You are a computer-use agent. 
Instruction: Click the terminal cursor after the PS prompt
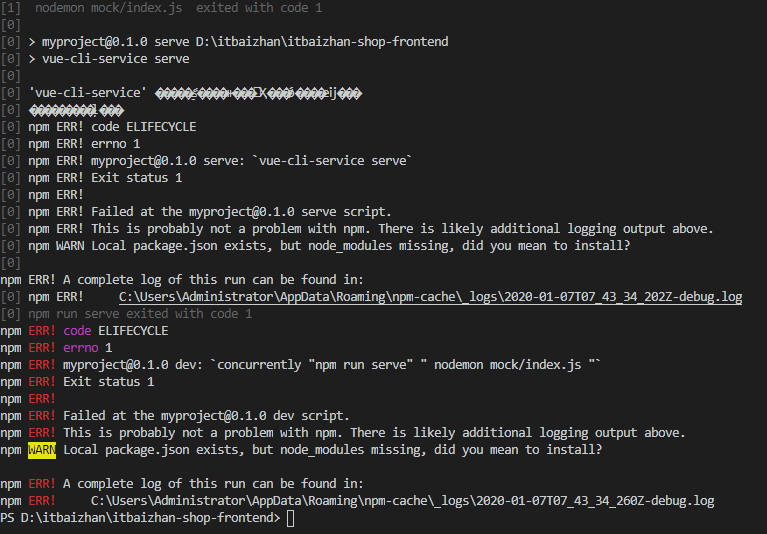click(x=291, y=518)
